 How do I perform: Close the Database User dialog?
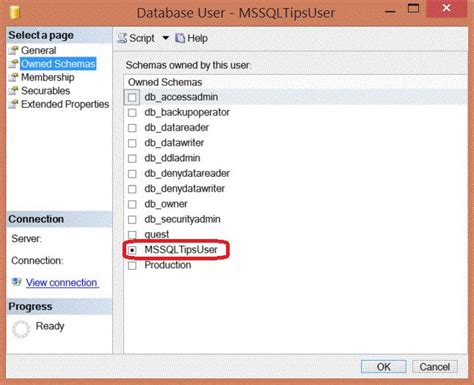pyautogui.click(x=446, y=8)
